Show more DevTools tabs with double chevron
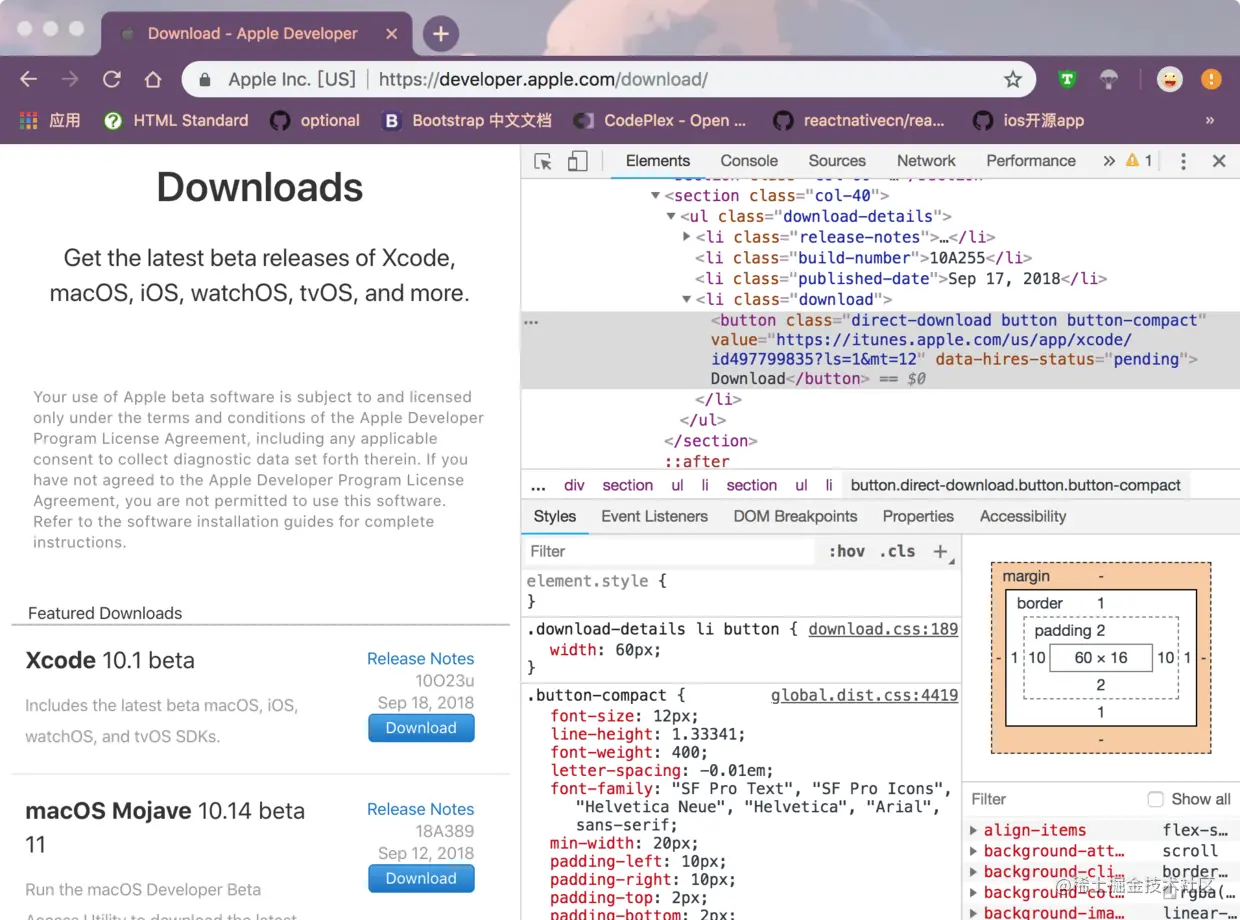 [x=1108, y=161]
